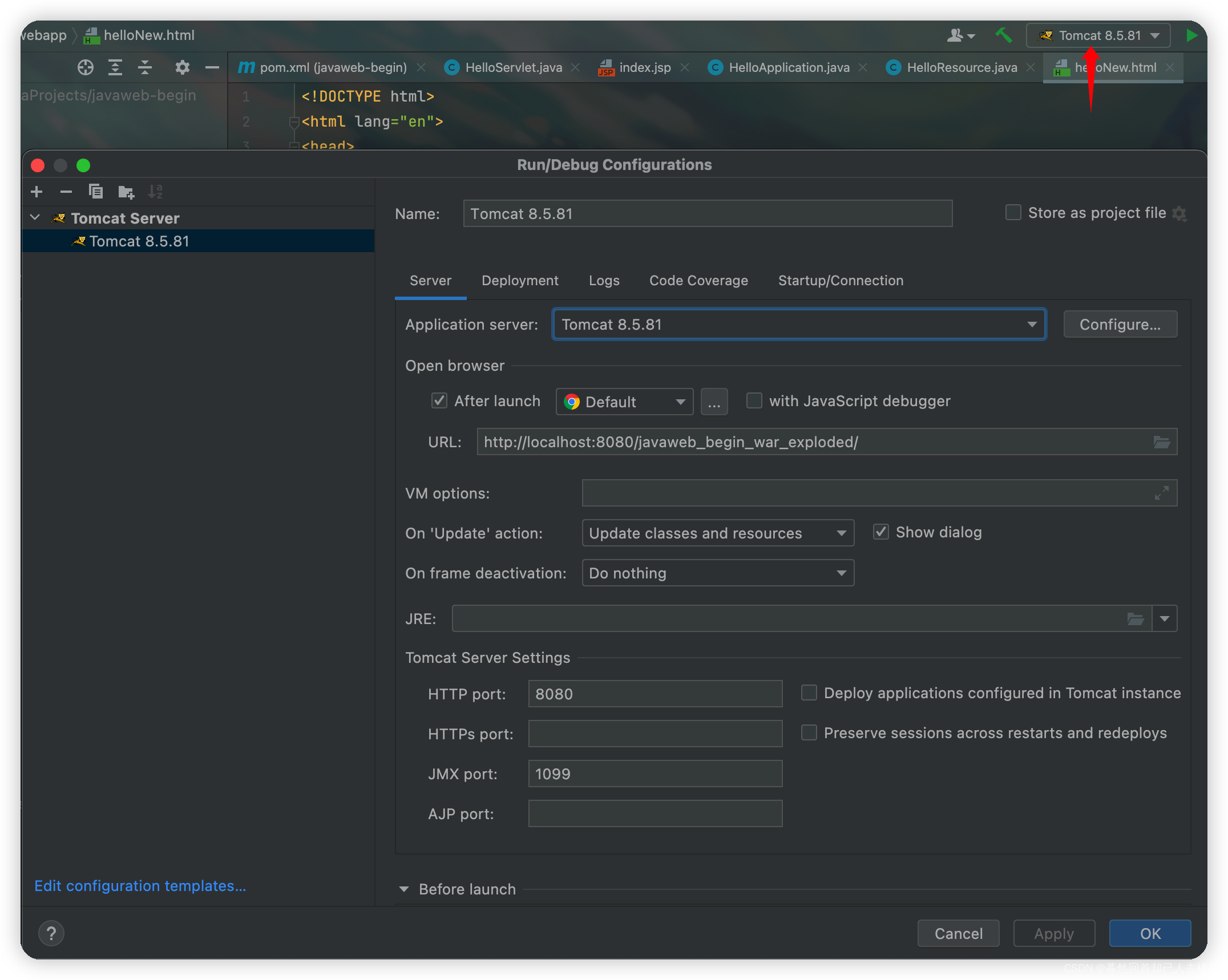This screenshot has width=1228, height=980.
Task: Expand On frame deactivation dropdown
Action: 841,573
